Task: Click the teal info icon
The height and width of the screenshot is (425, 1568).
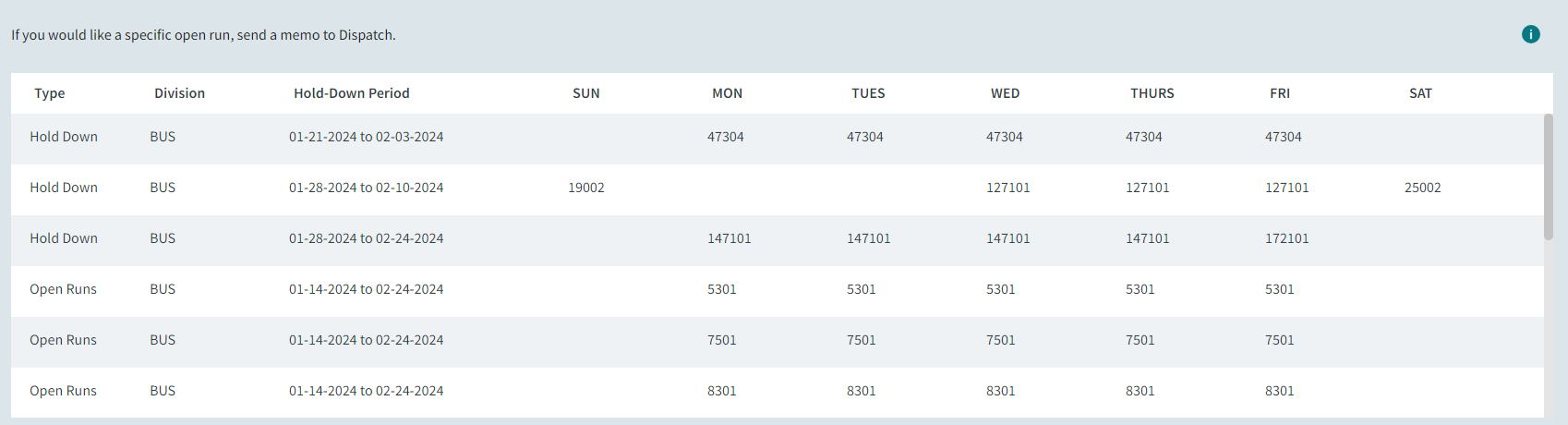Action: coord(1530,34)
